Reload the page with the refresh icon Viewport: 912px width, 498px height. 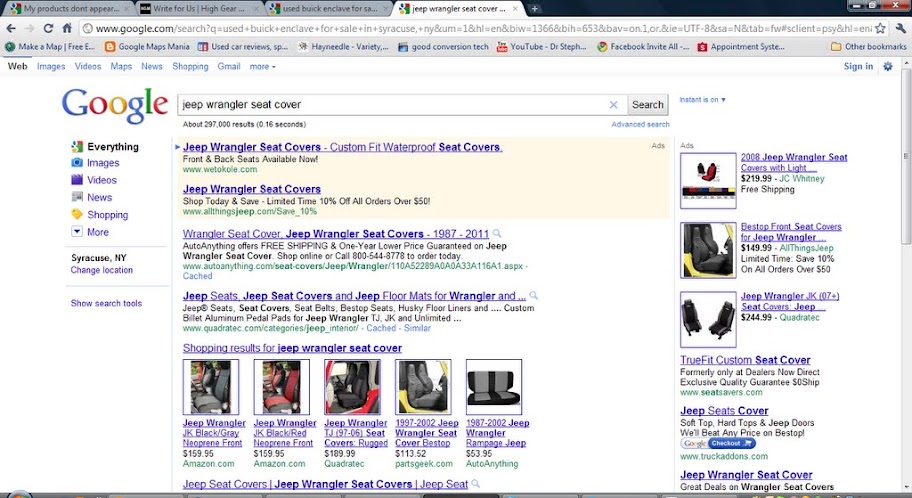click(x=48, y=29)
